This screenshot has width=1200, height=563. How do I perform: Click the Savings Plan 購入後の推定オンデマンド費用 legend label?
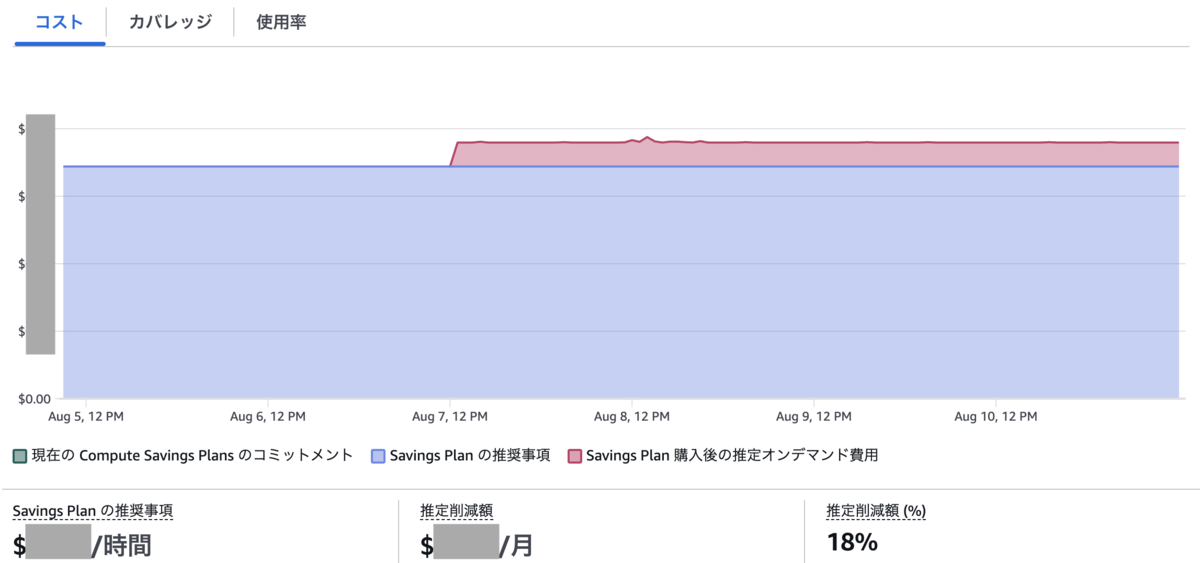click(x=732, y=455)
